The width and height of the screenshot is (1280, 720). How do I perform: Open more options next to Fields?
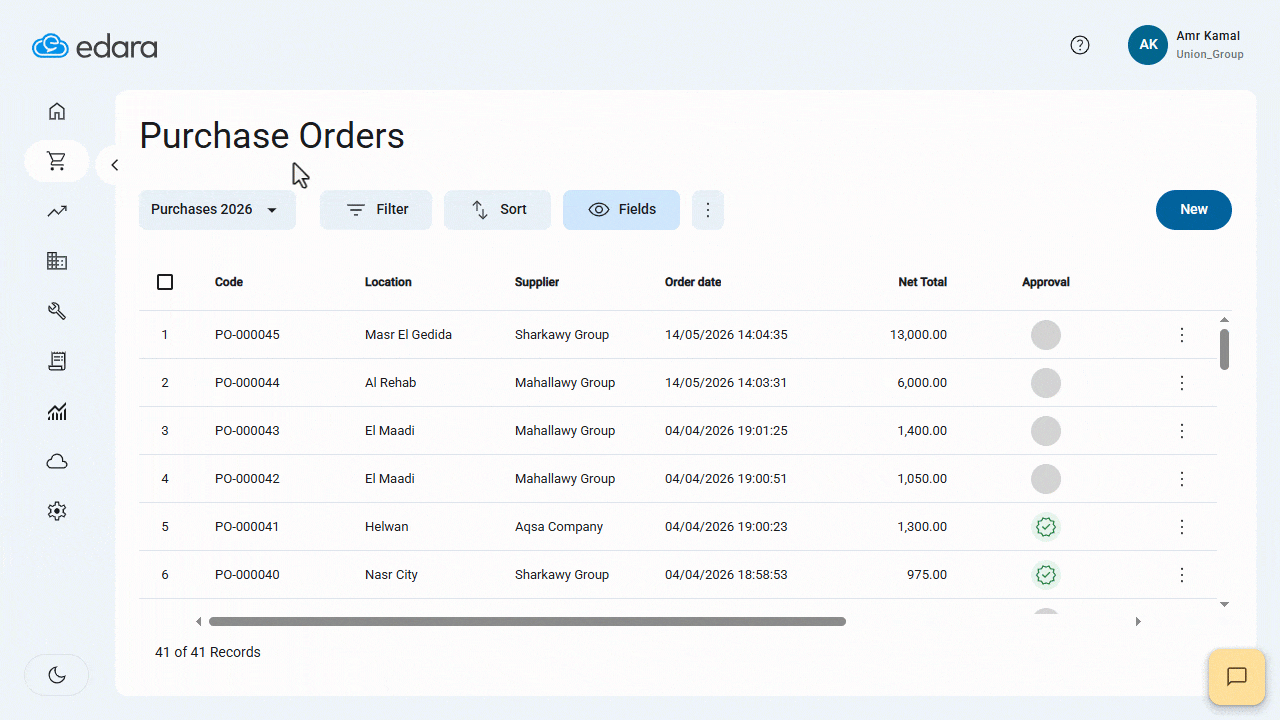[708, 210]
